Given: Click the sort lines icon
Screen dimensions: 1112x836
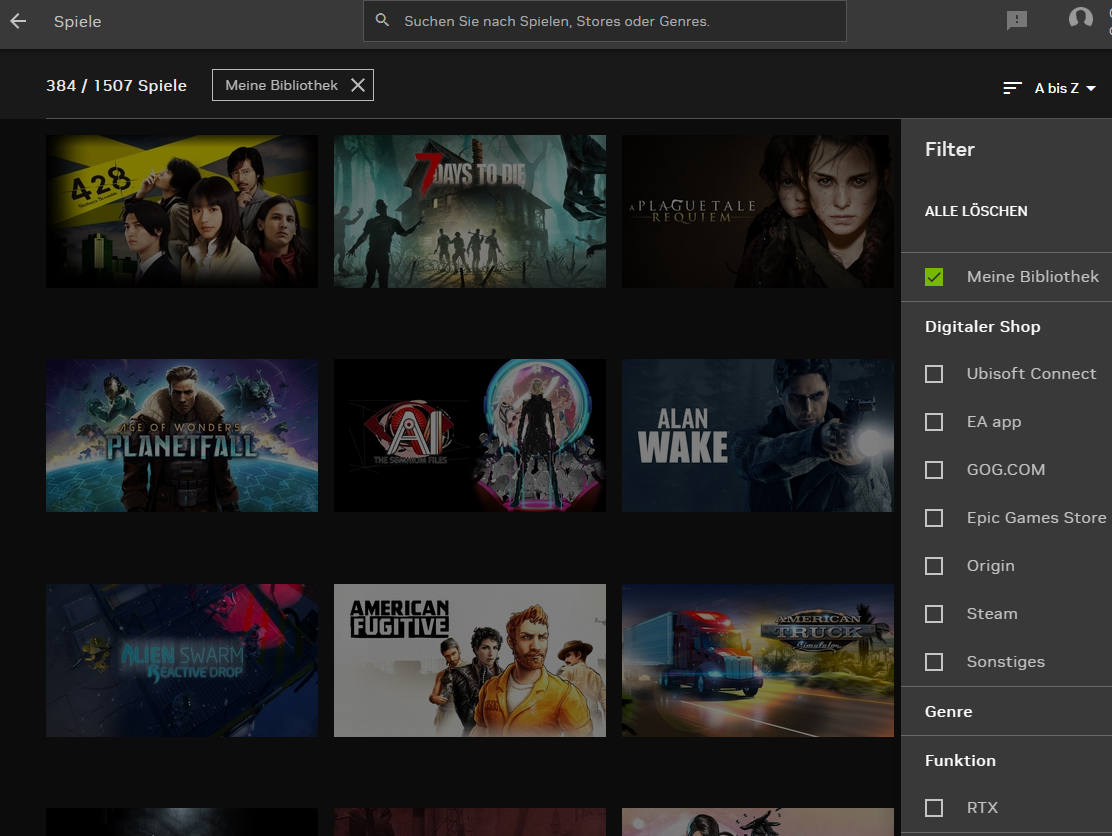Looking at the screenshot, I should [1012, 88].
